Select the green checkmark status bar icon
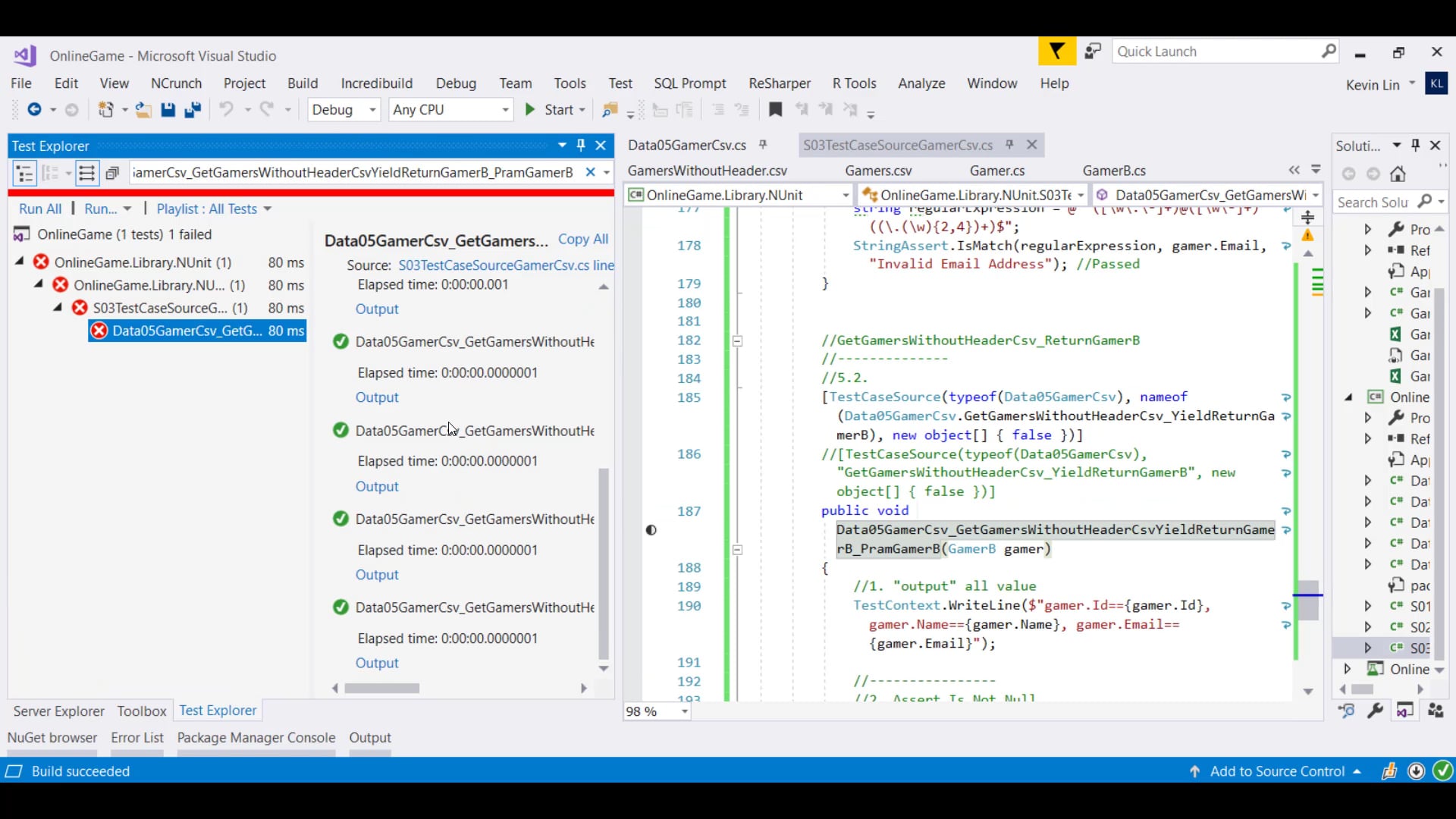 click(x=1442, y=771)
